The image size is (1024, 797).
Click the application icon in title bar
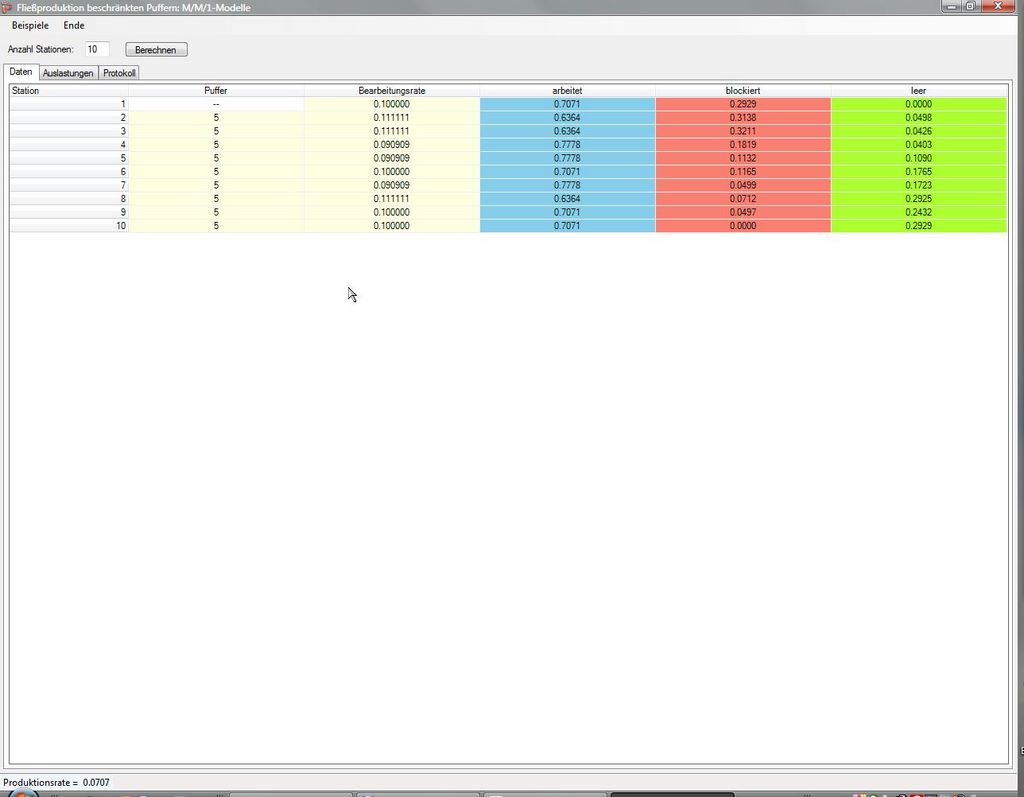[x=8, y=7]
